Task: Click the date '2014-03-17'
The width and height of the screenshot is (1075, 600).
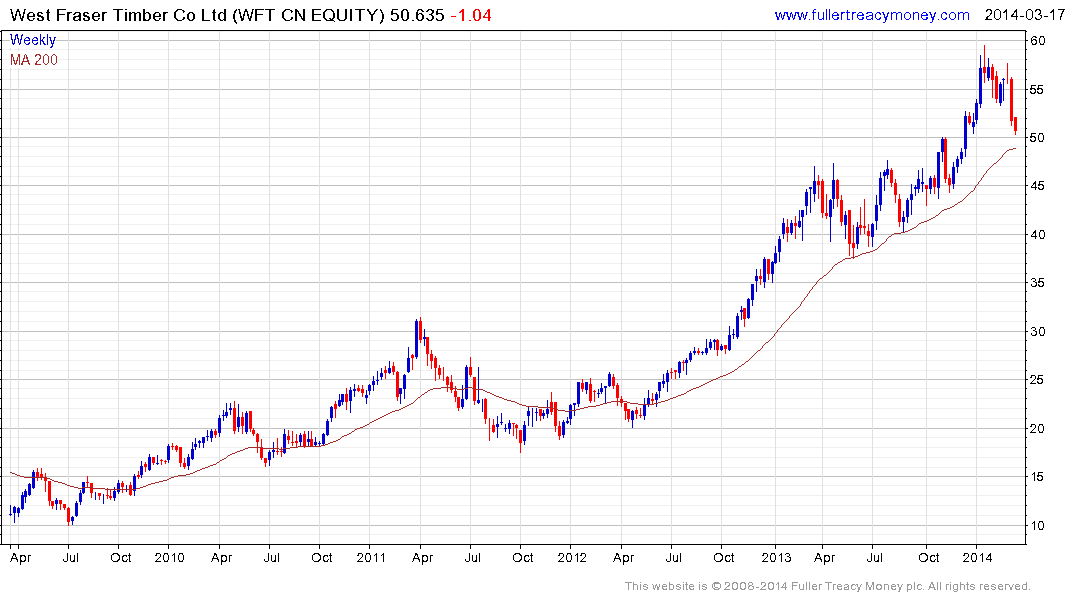Action: [1024, 15]
